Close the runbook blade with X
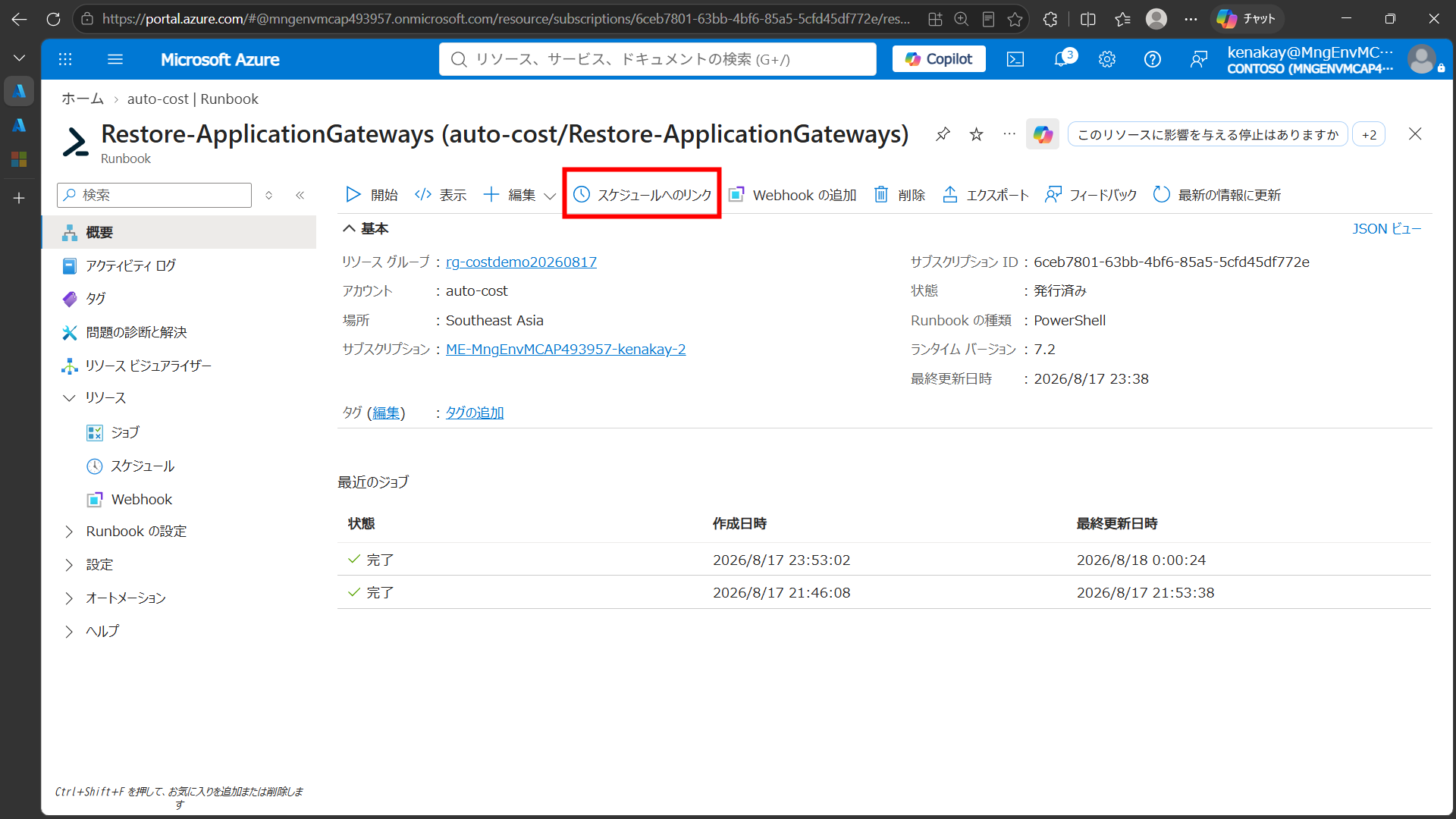The width and height of the screenshot is (1456, 819). [x=1415, y=134]
